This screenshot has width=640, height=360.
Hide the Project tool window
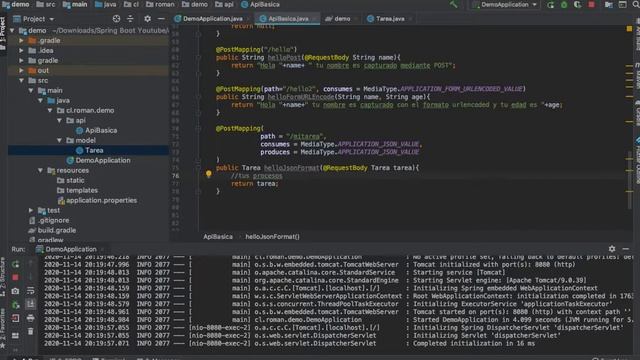161,19
